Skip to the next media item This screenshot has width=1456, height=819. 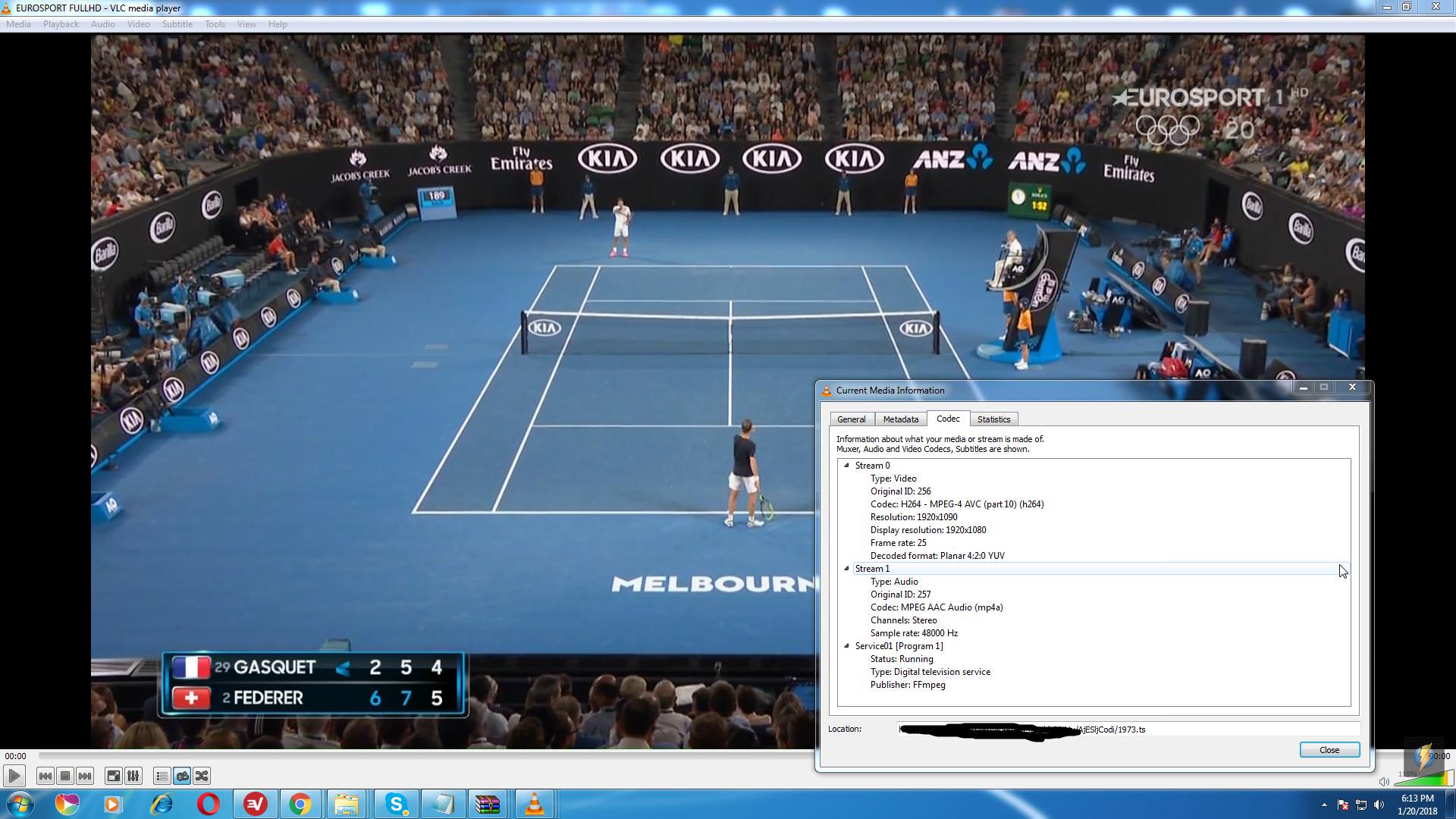85,776
